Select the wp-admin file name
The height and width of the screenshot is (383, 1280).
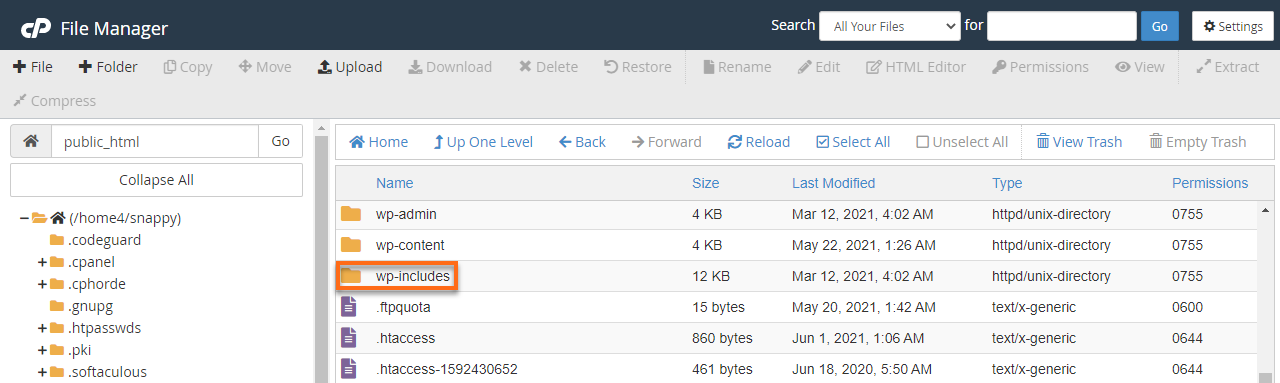[x=406, y=214]
